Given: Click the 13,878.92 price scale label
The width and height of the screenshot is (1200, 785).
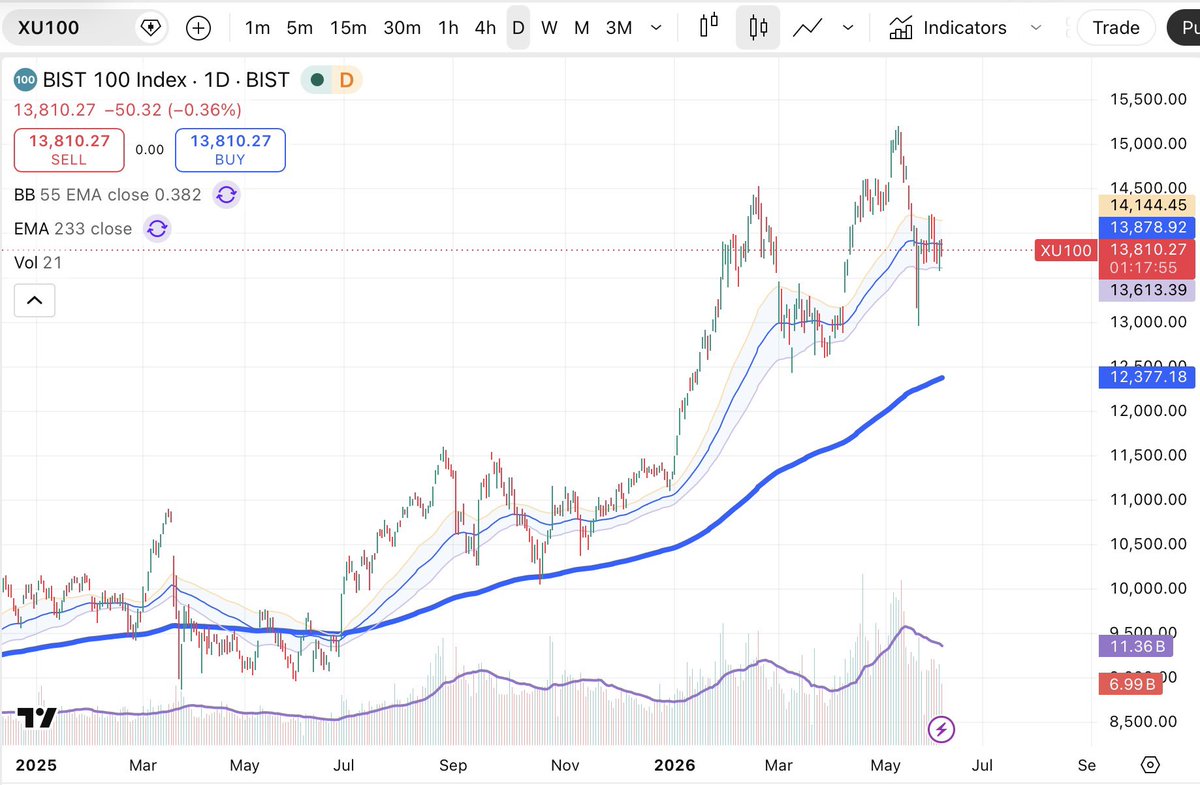Looking at the screenshot, I should click(1146, 228).
